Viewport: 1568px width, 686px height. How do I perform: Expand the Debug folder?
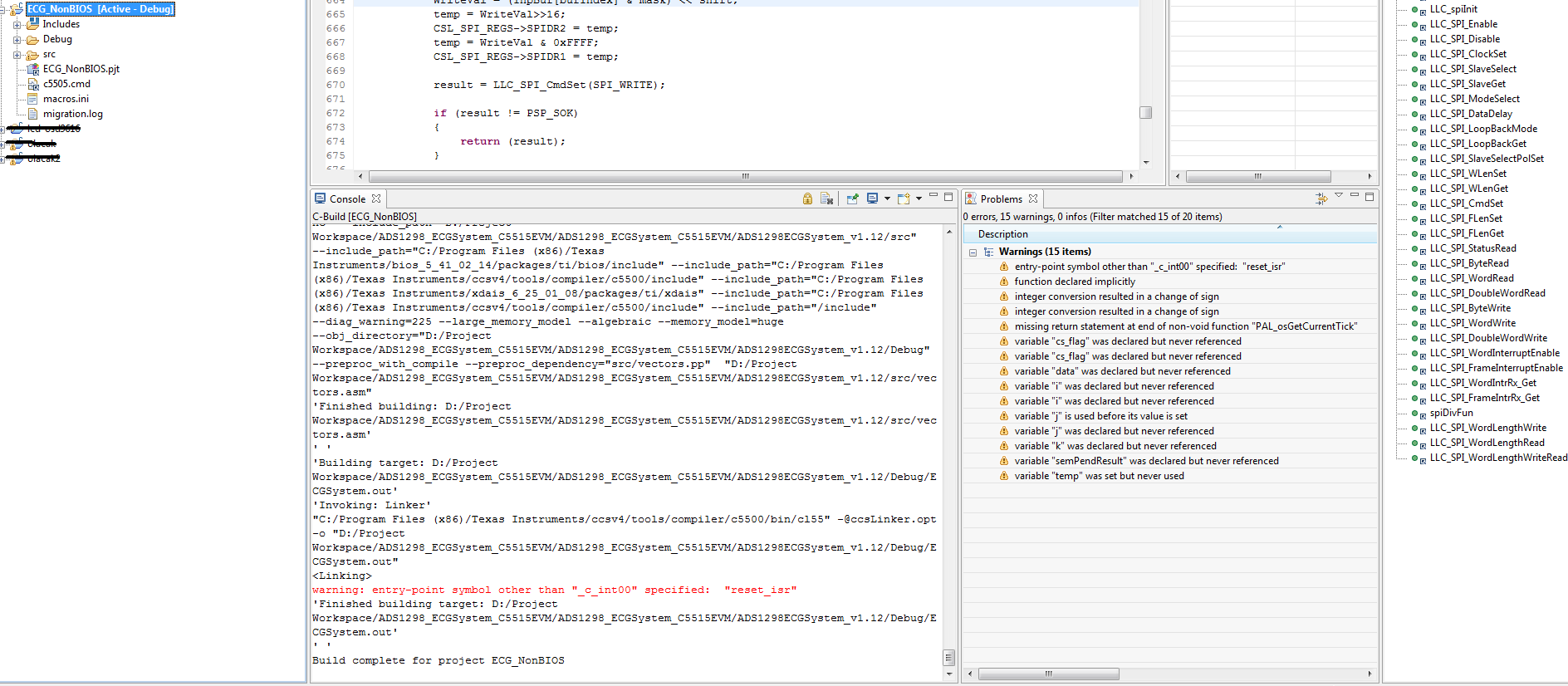click(x=17, y=40)
